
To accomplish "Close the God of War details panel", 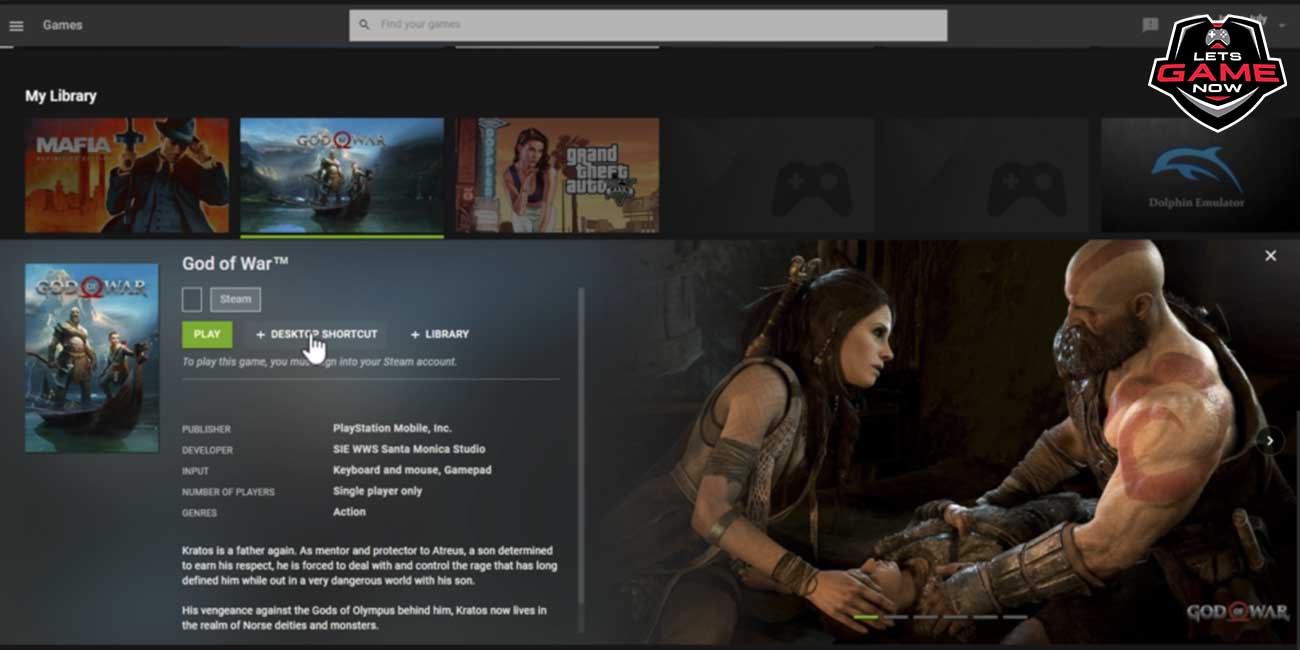I will click(1270, 256).
